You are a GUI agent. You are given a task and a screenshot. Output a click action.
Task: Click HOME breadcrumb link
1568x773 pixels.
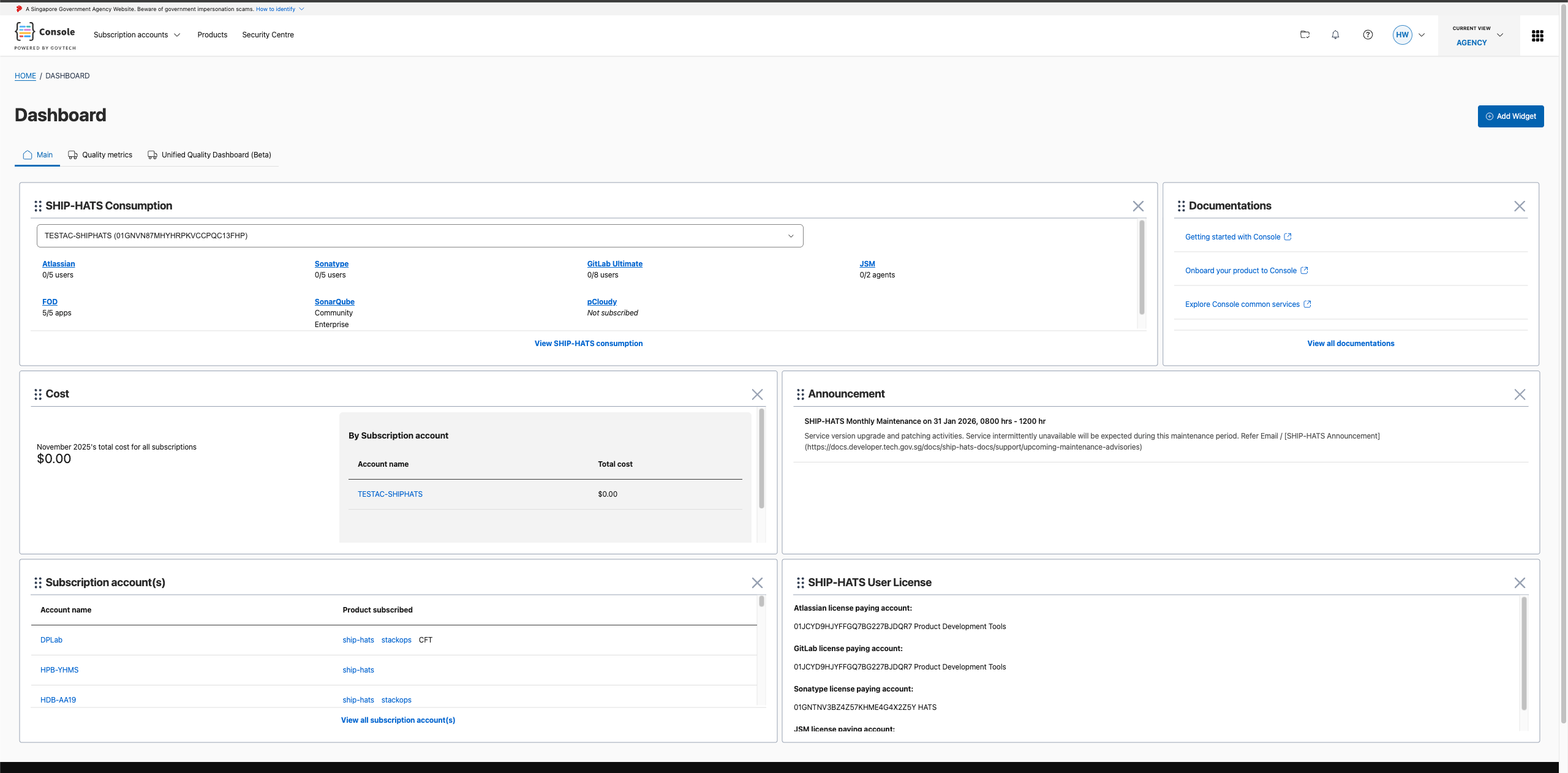pos(25,76)
